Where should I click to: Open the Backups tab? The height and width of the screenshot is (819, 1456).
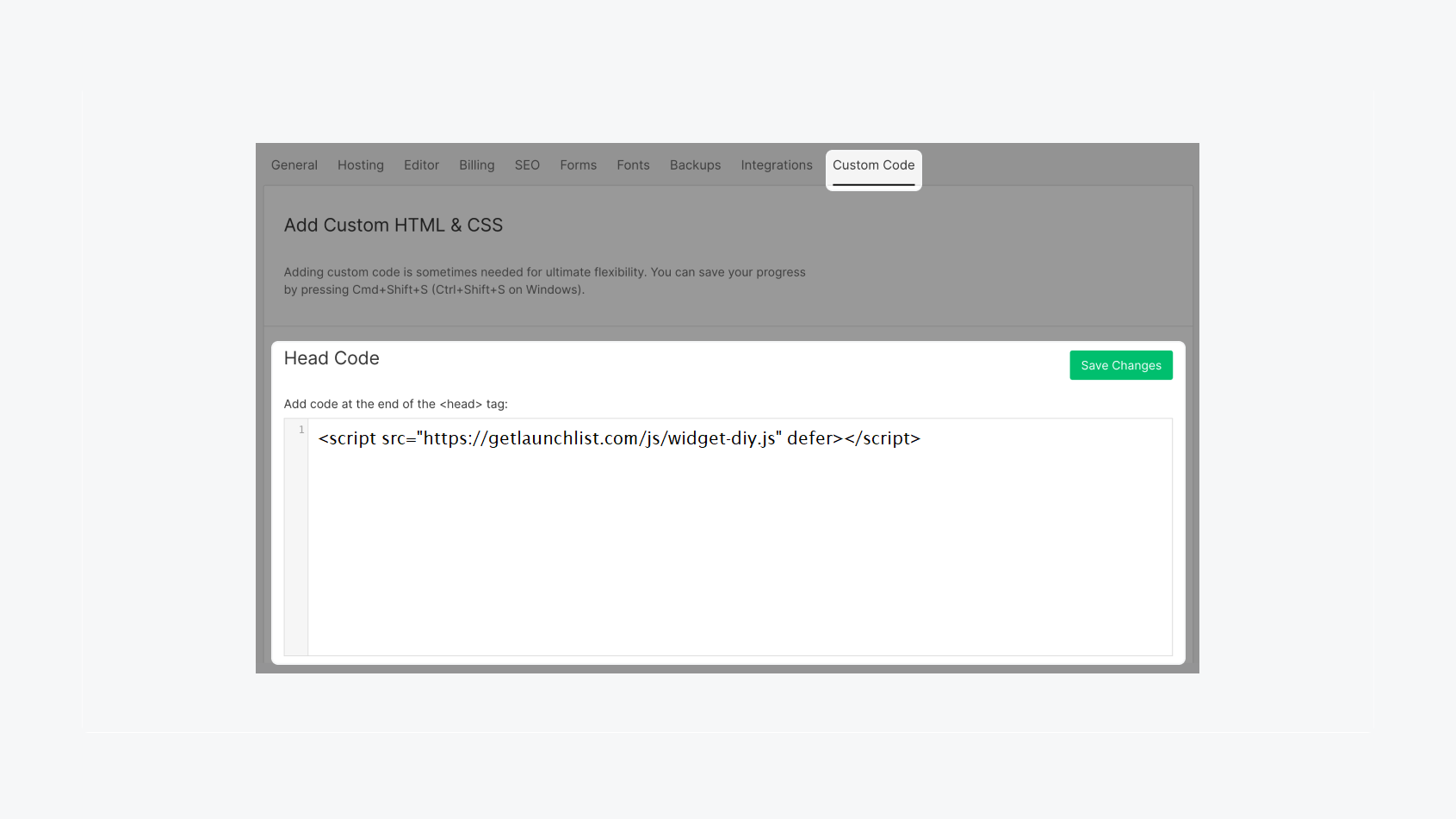pyautogui.click(x=696, y=165)
